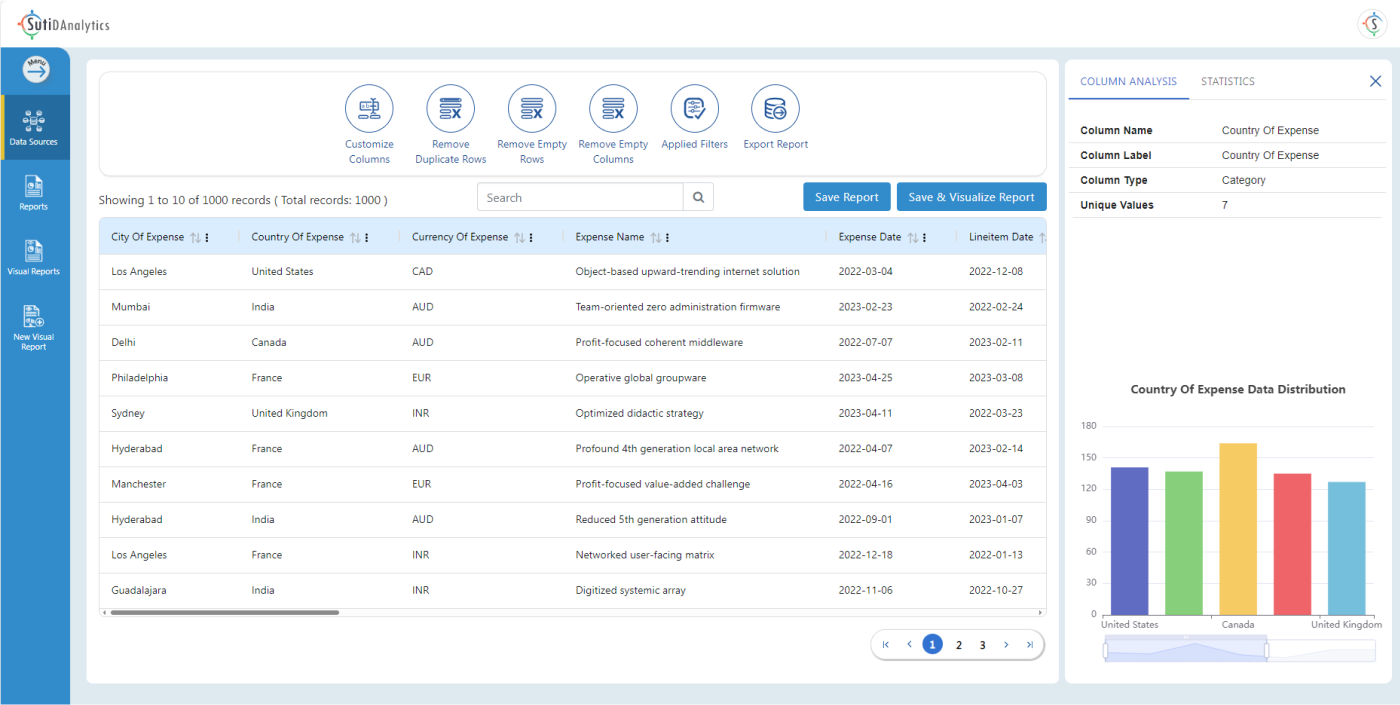Switch to the Statistics tab
1400x705 pixels.
1227,82
